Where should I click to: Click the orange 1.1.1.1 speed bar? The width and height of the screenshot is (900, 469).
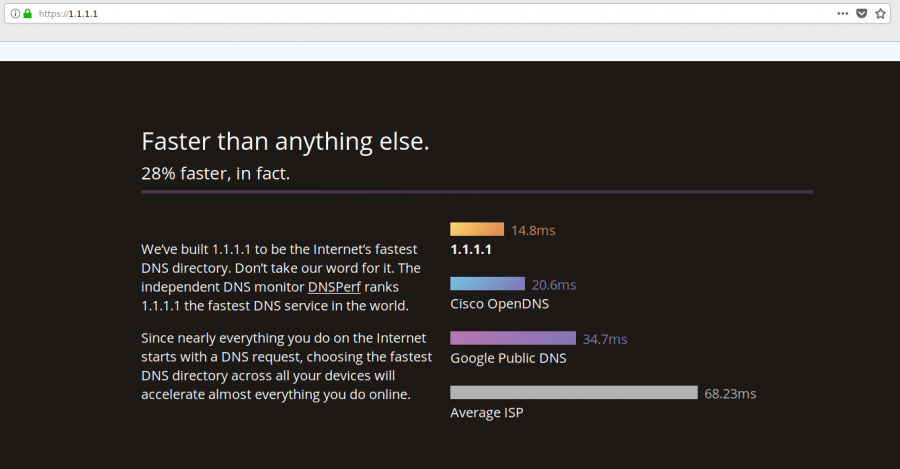(x=477, y=229)
